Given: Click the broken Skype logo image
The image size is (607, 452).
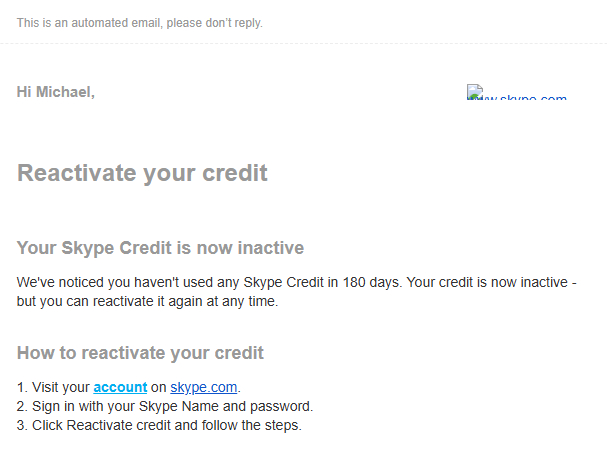Looking at the screenshot, I should tap(474, 93).
